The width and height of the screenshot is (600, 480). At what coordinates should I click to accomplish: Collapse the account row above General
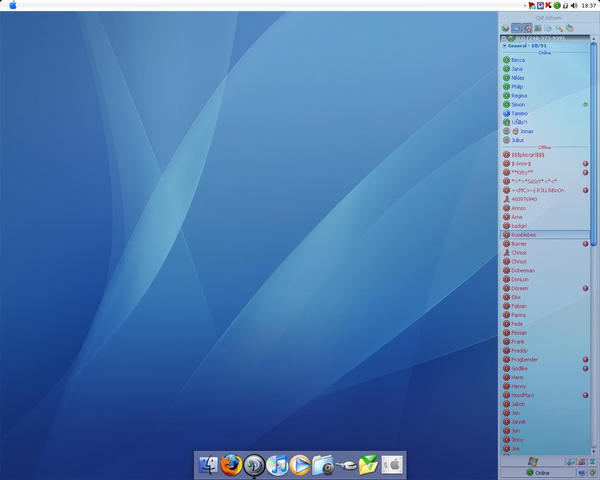coord(504,38)
